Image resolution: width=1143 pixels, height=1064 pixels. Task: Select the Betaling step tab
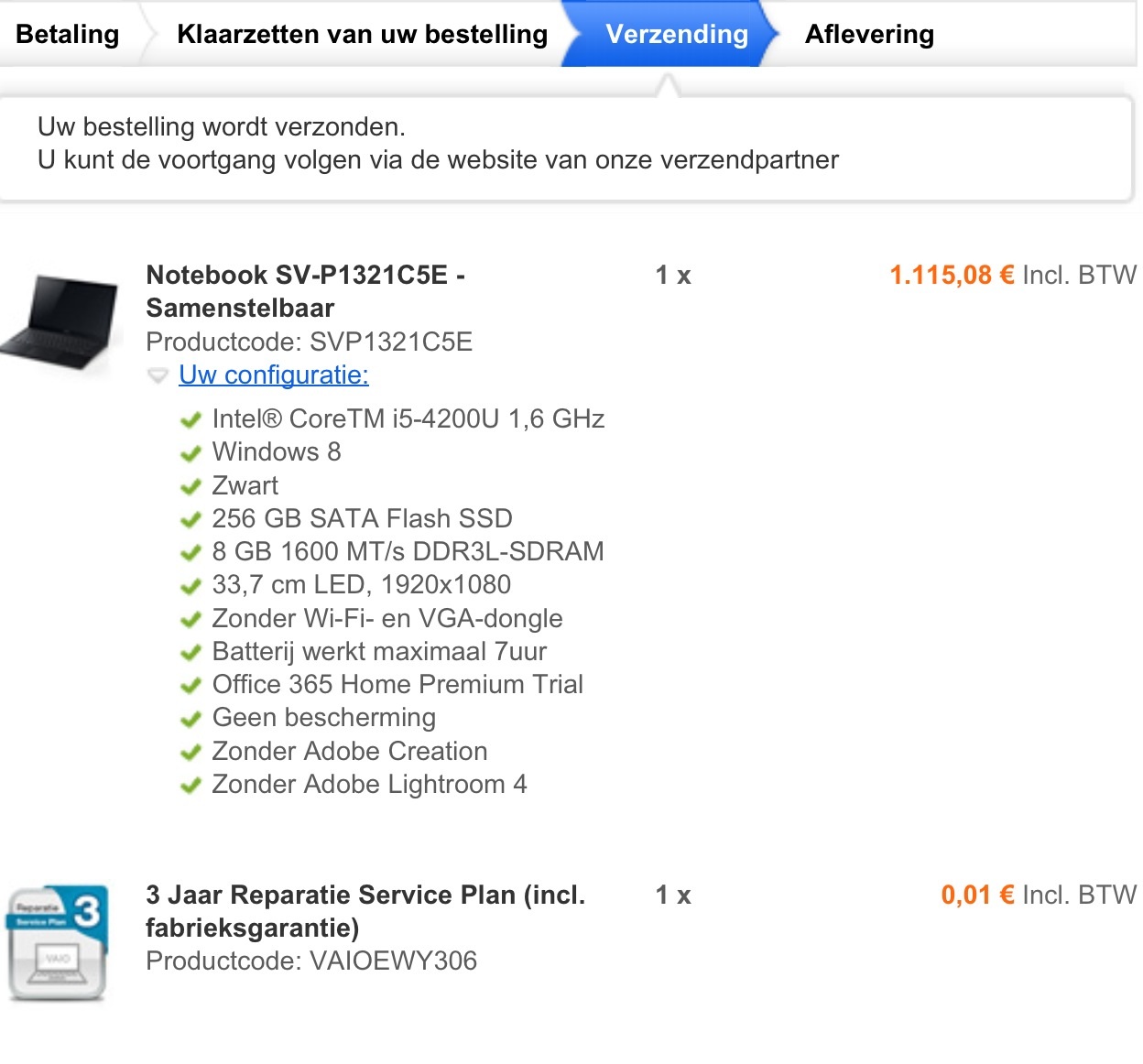coord(68,34)
